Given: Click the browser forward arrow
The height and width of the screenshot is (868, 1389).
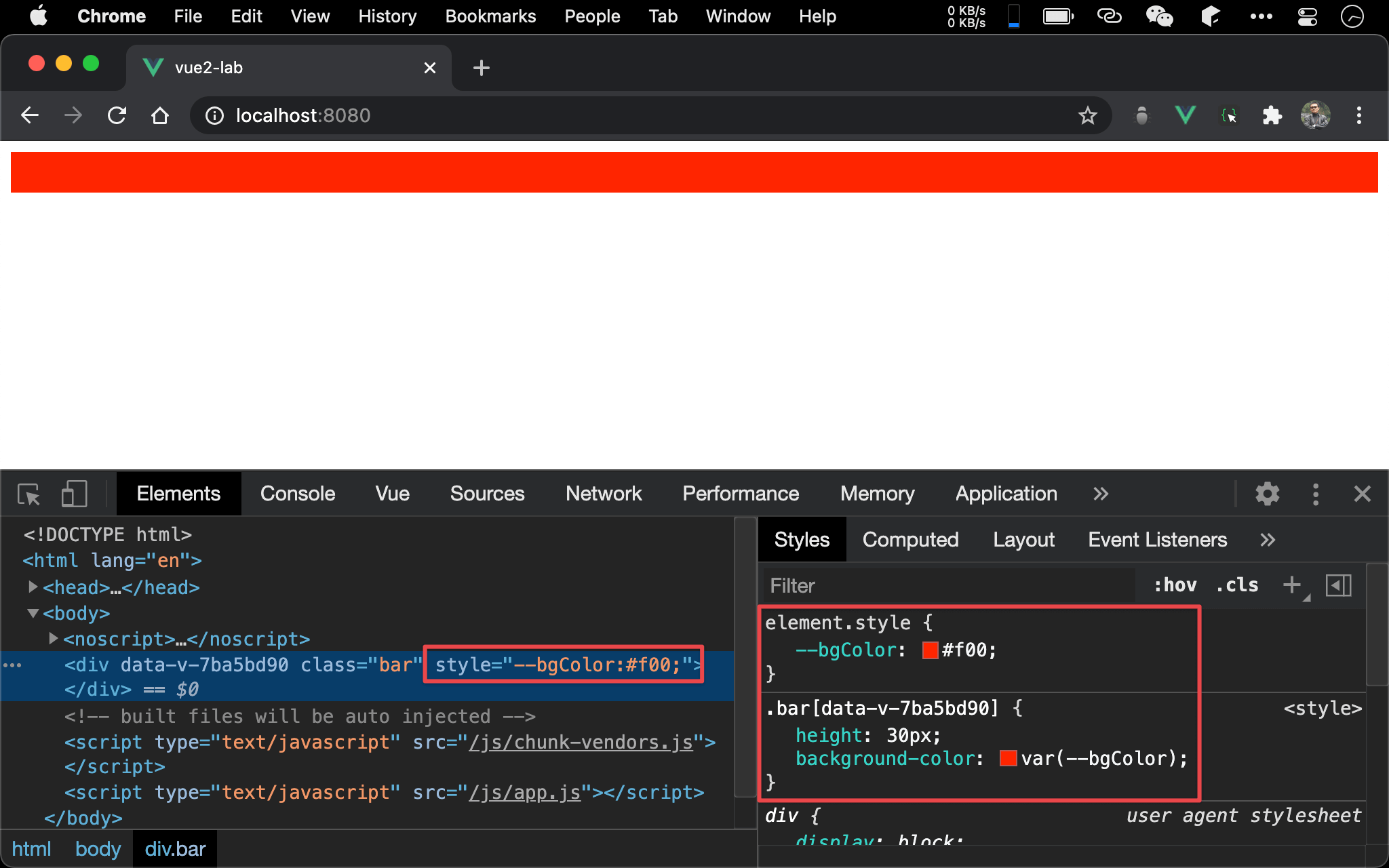Looking at the screenshot, I should 73,115.
